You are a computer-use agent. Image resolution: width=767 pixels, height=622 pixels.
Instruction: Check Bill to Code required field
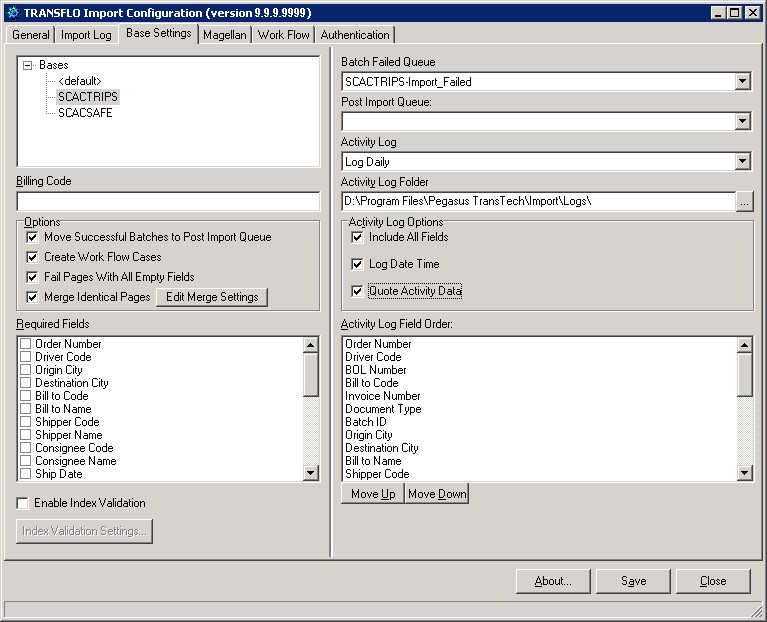(25, 396)
